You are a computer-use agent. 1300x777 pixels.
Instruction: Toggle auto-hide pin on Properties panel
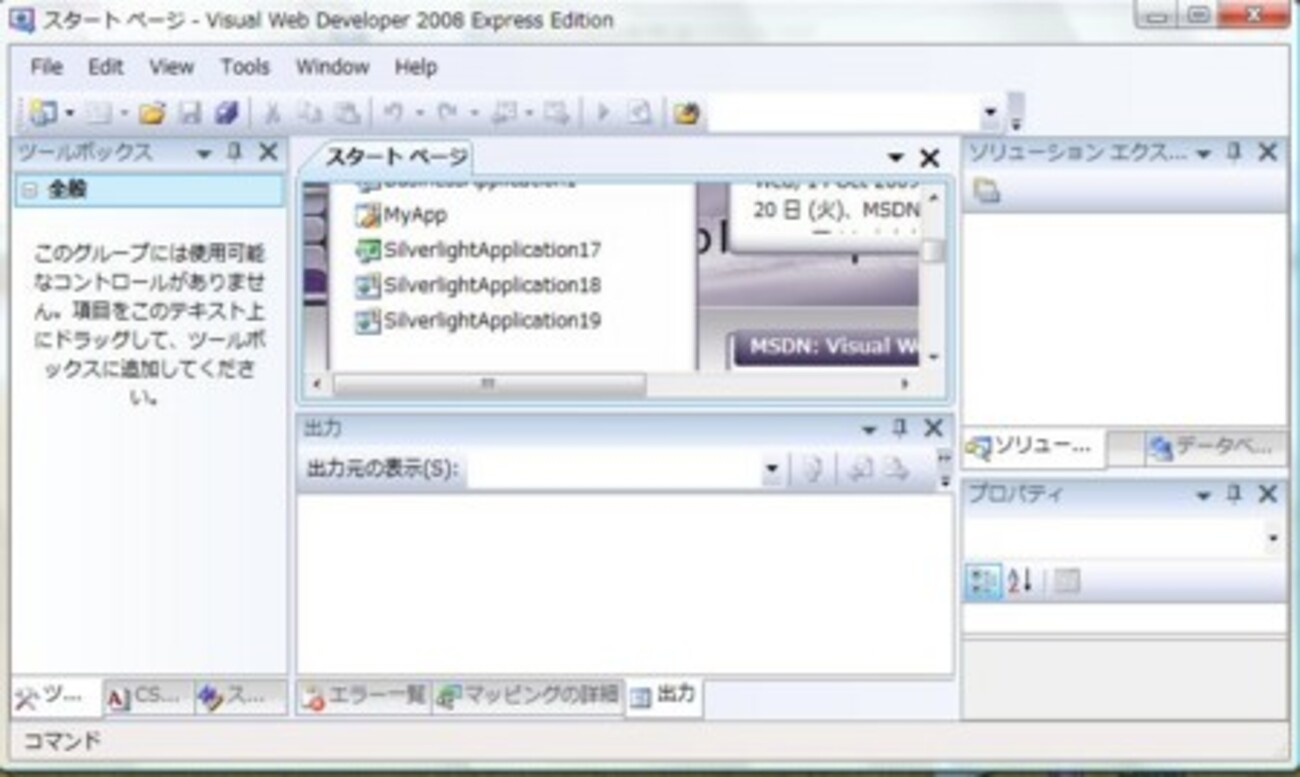coord(1234,493)
